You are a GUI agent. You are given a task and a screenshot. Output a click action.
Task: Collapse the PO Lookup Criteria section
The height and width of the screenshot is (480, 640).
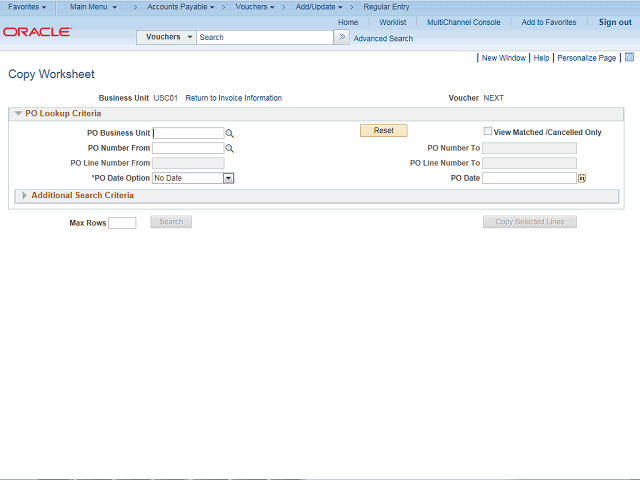click(18, 113)
